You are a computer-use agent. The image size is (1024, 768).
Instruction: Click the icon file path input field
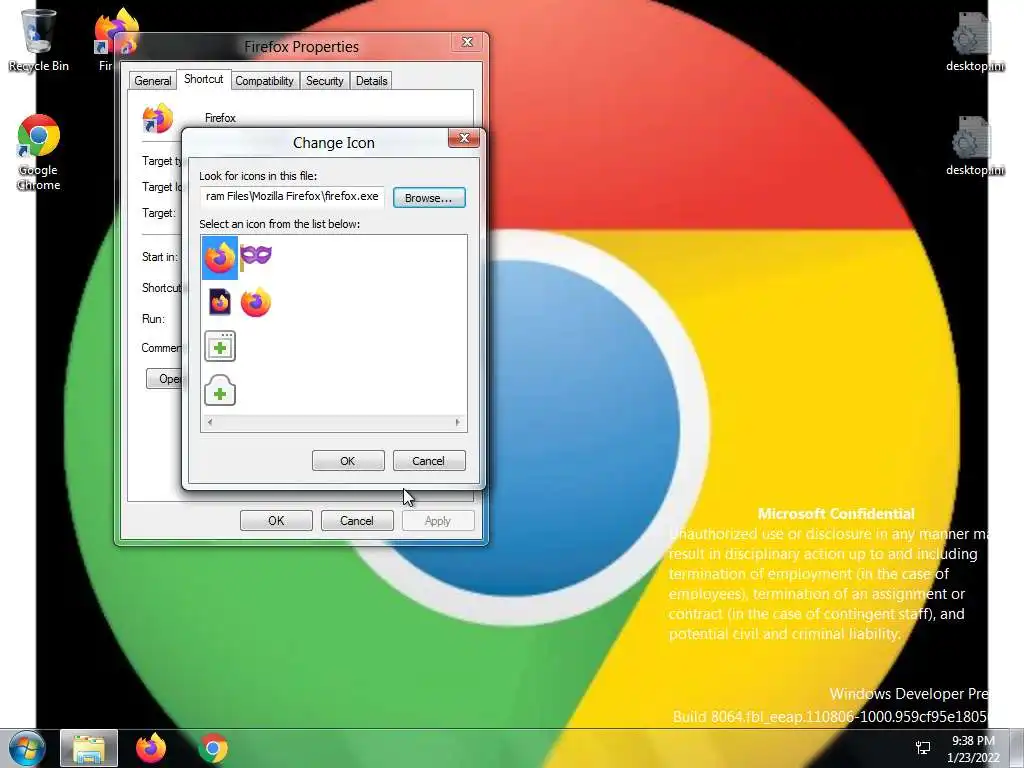[x=292, y=197]
